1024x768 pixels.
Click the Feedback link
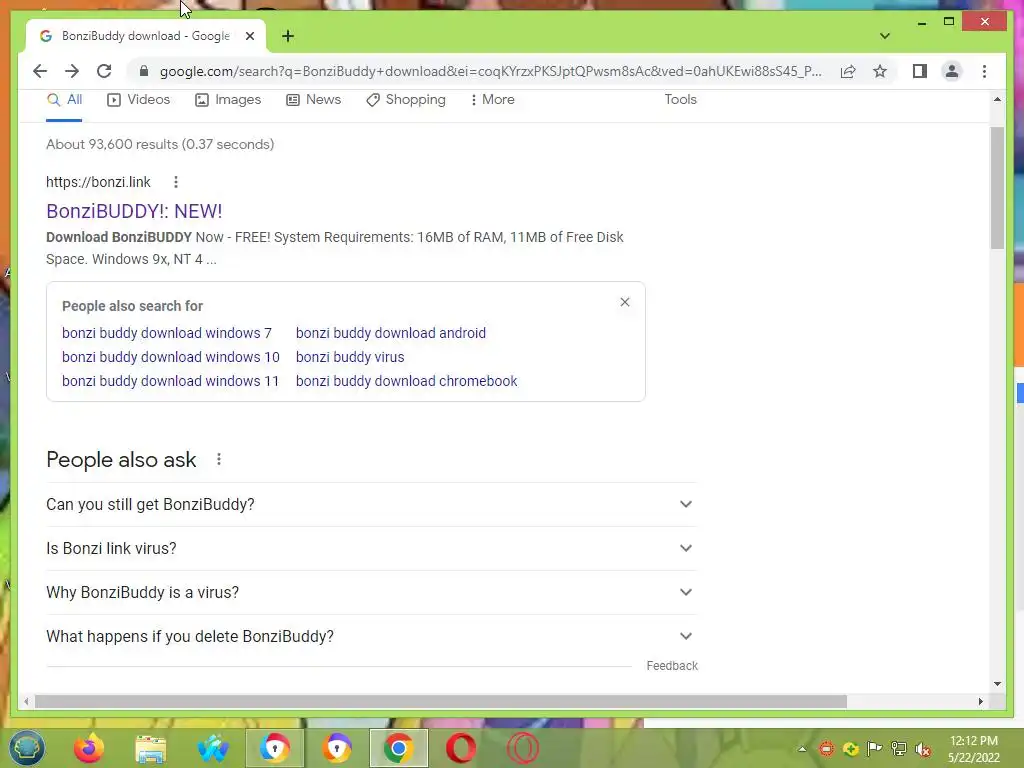click(672, 665)
